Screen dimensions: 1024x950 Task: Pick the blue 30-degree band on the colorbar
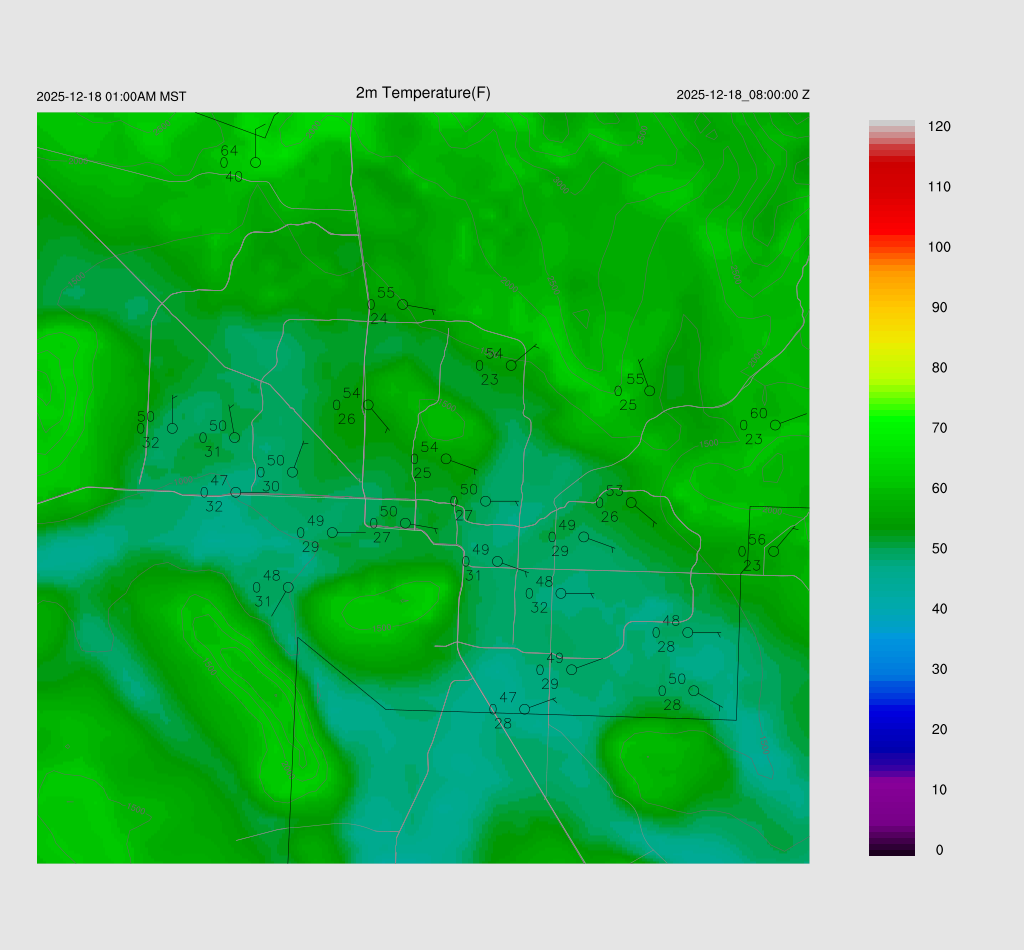[x=891, y=669]
